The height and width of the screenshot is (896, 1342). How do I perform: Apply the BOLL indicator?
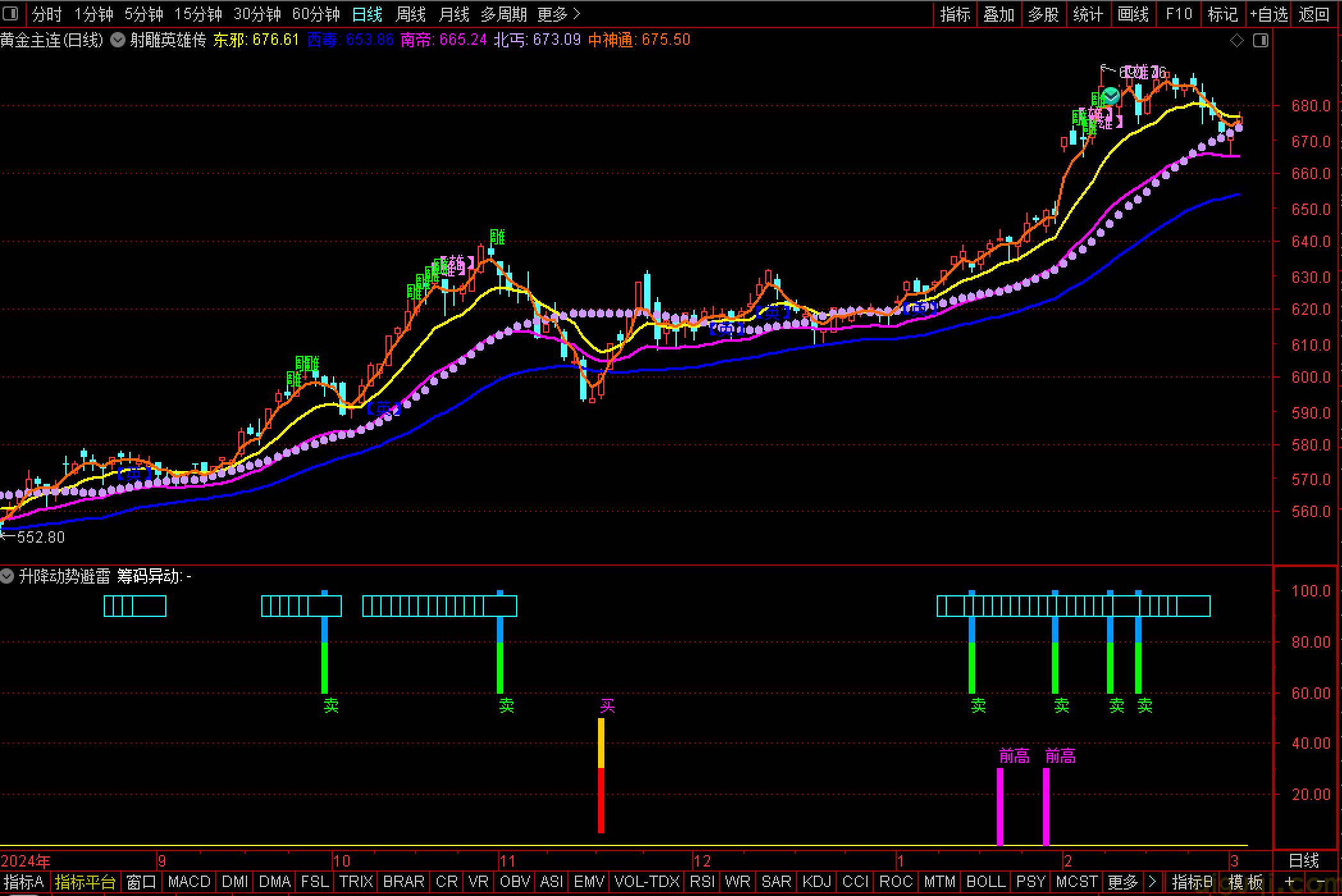click(x=985, y=882)
